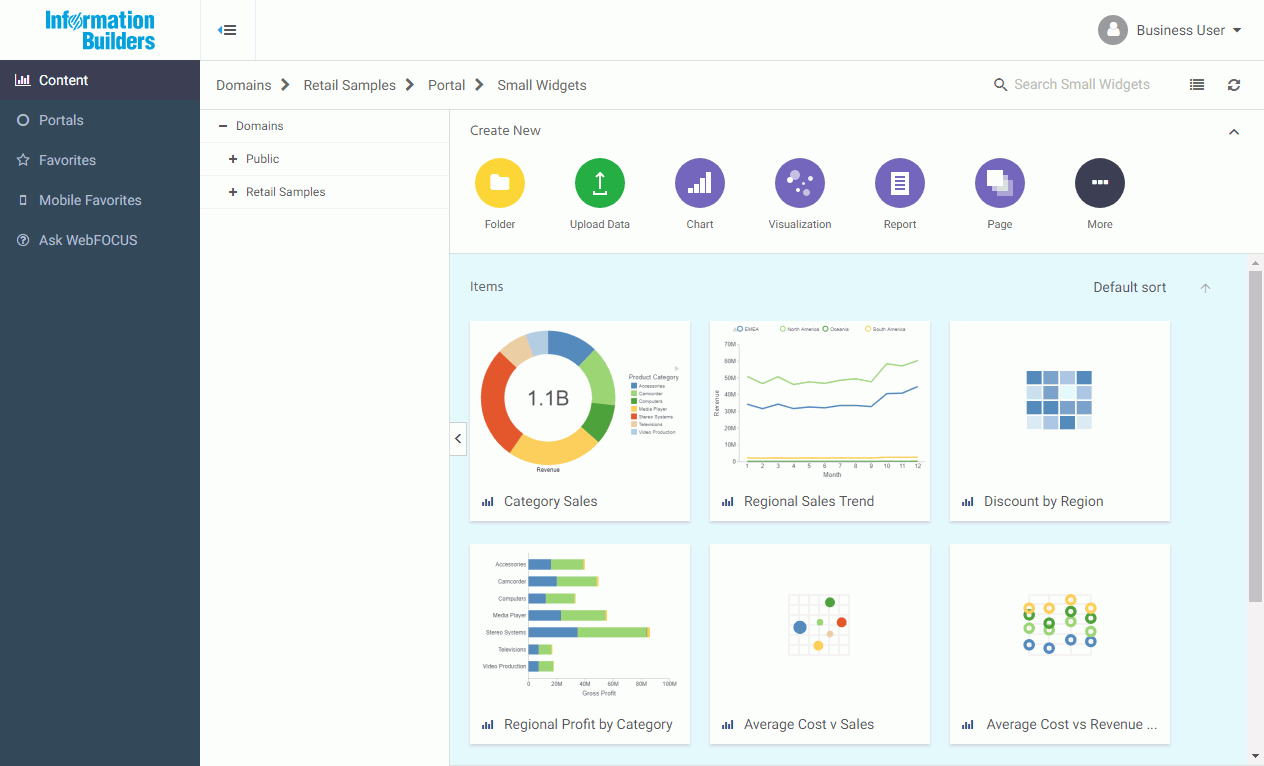Click the Search Small Widgets field

pos(1082,85)
